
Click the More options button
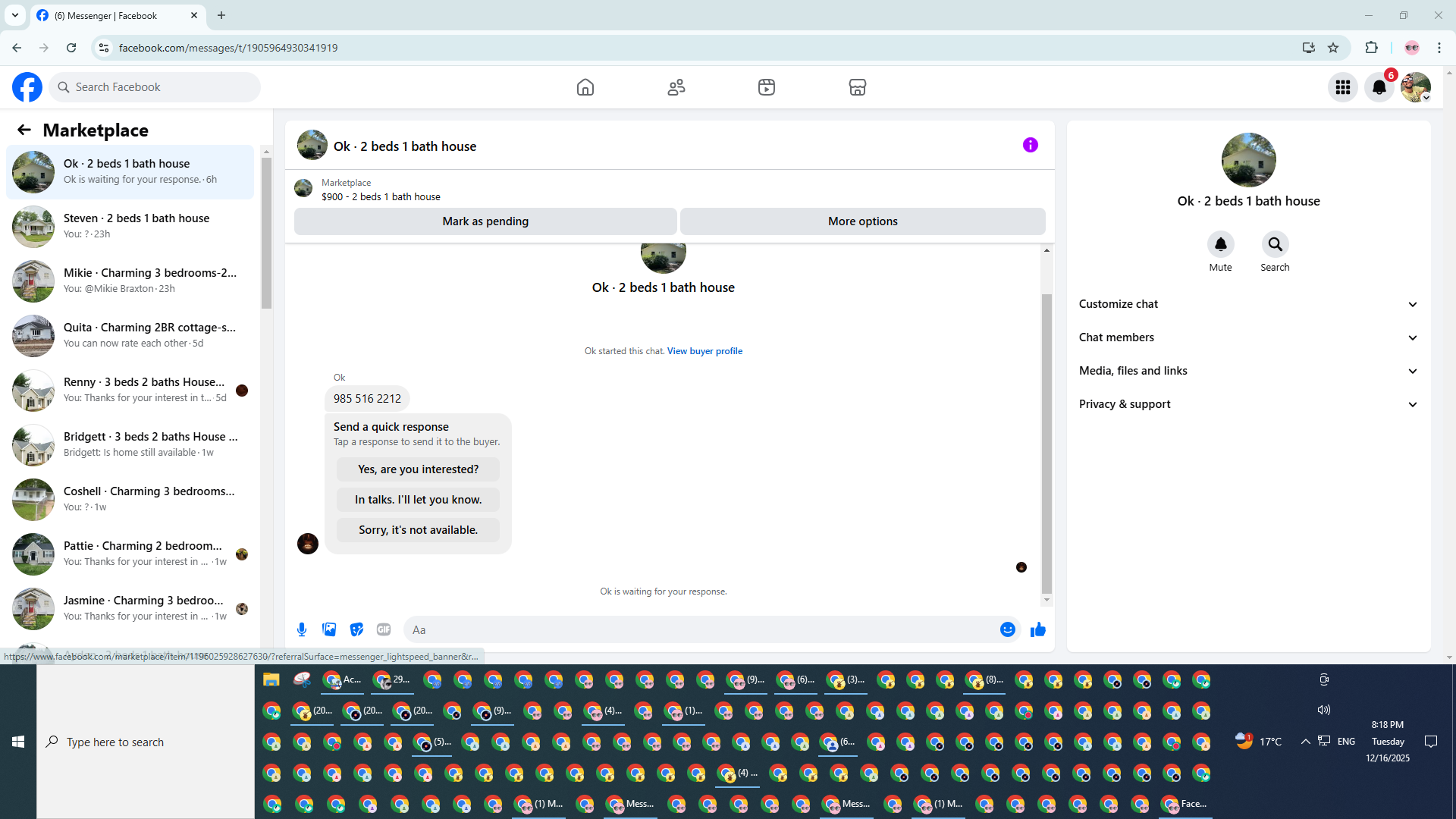tap(863, 221)
